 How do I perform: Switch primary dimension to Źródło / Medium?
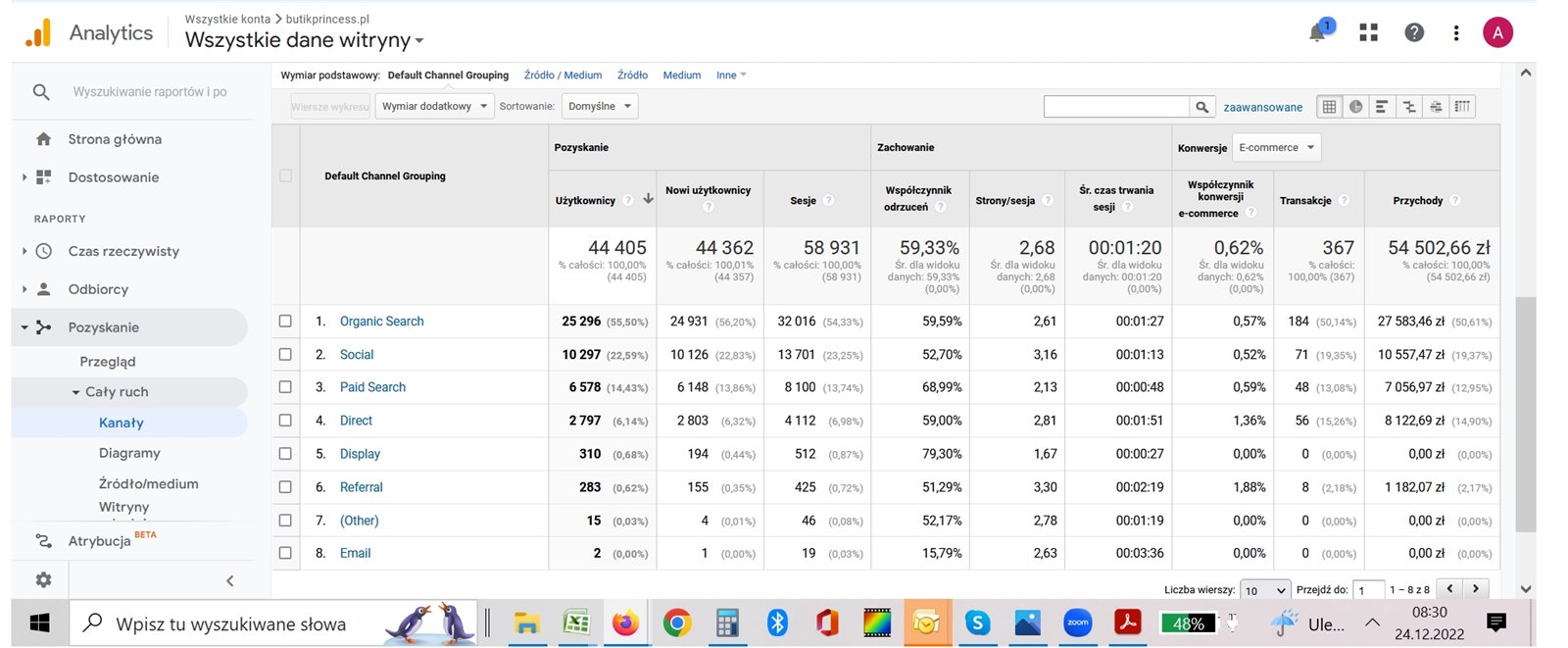(x=563, y=75)
